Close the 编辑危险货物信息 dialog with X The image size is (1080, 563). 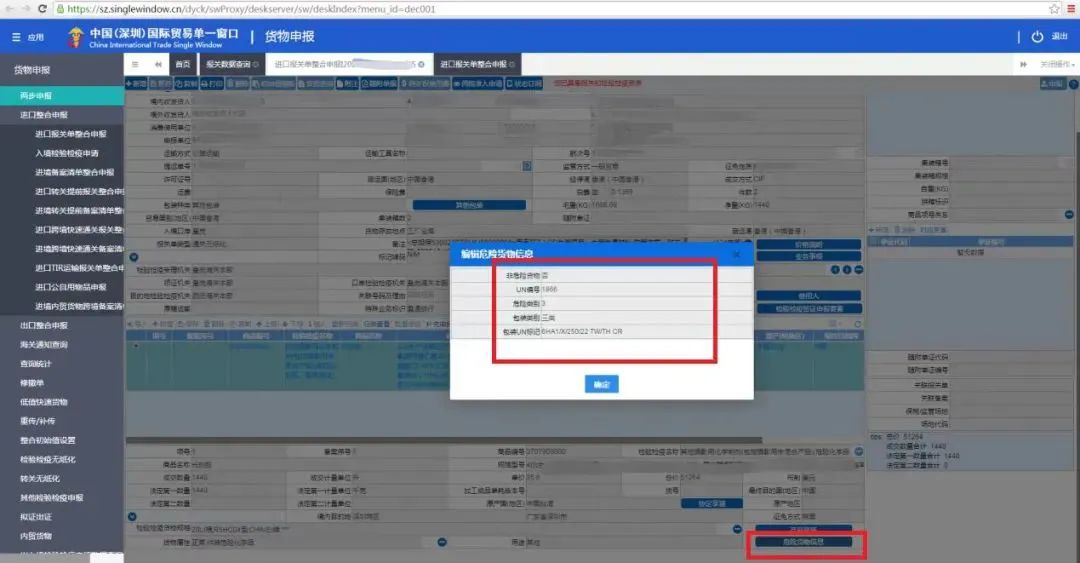coord(737,255)
